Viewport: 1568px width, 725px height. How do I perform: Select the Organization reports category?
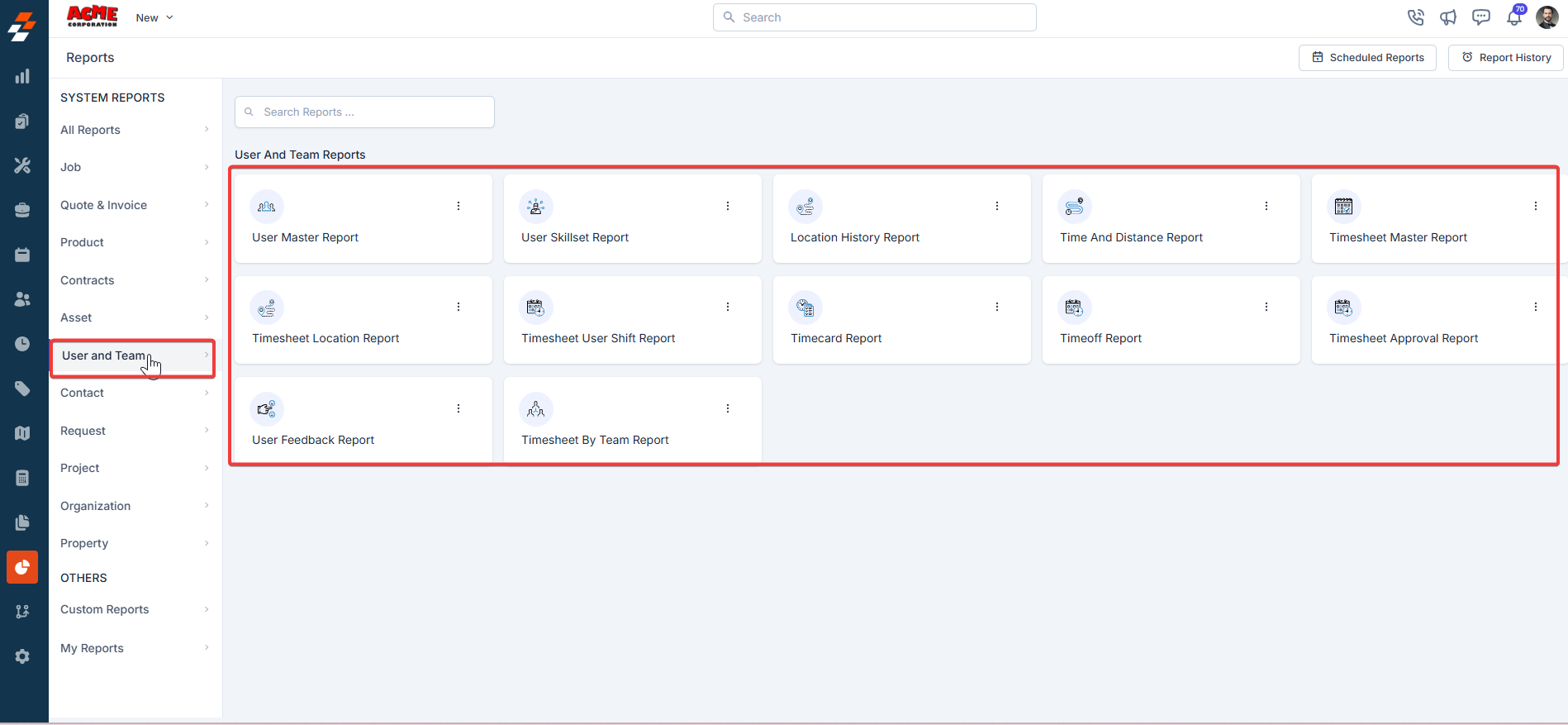coord(135,506)
